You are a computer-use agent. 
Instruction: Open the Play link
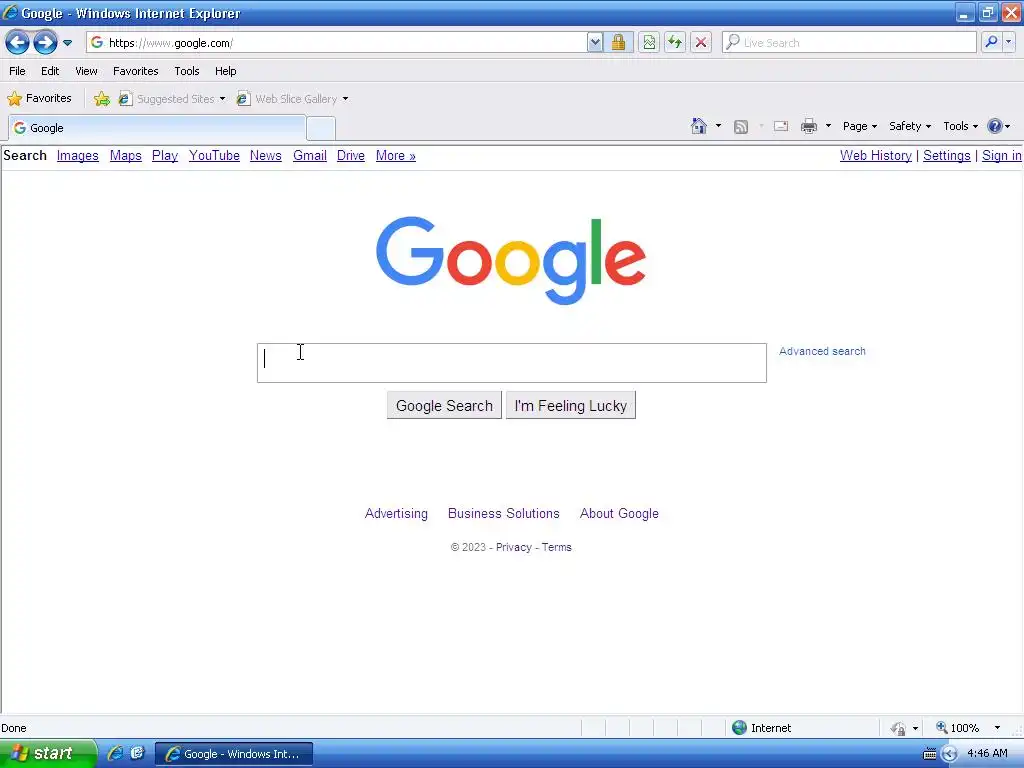click(x=165, y=155)
